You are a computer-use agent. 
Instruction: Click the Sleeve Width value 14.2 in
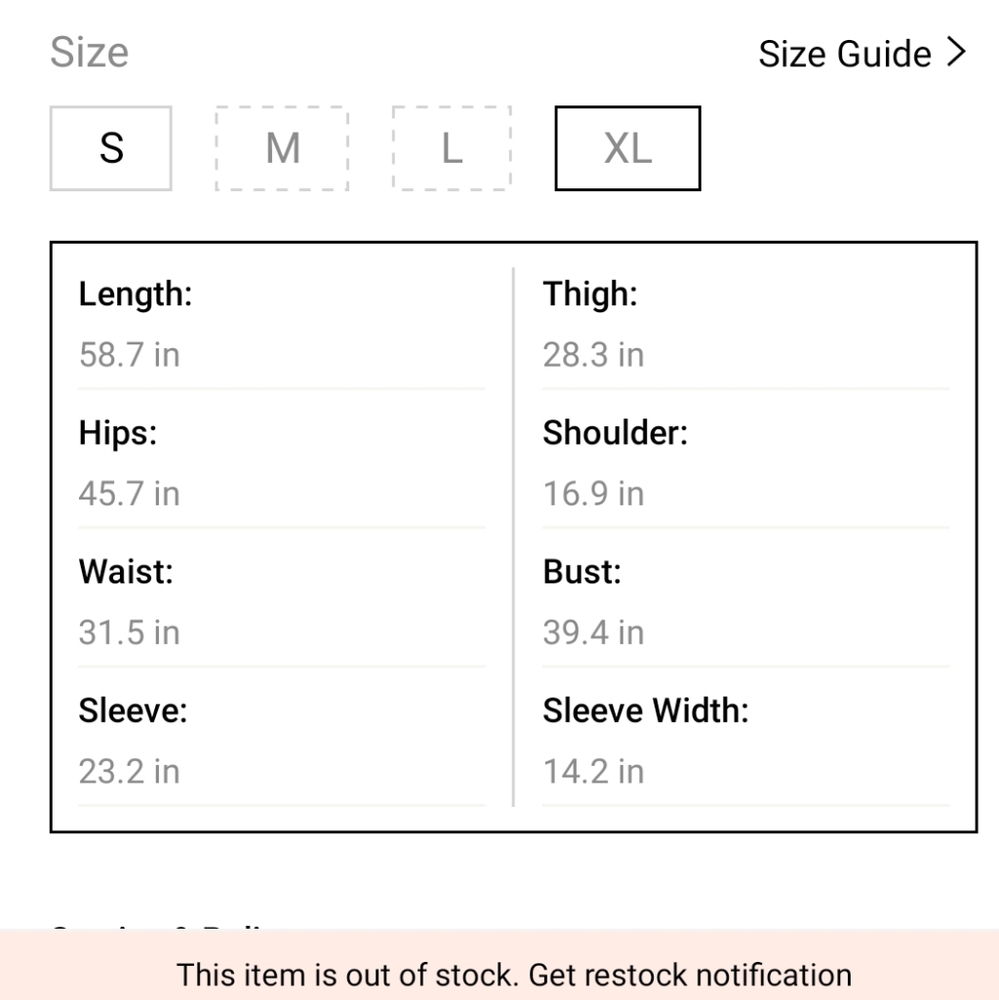coord(593,772)
